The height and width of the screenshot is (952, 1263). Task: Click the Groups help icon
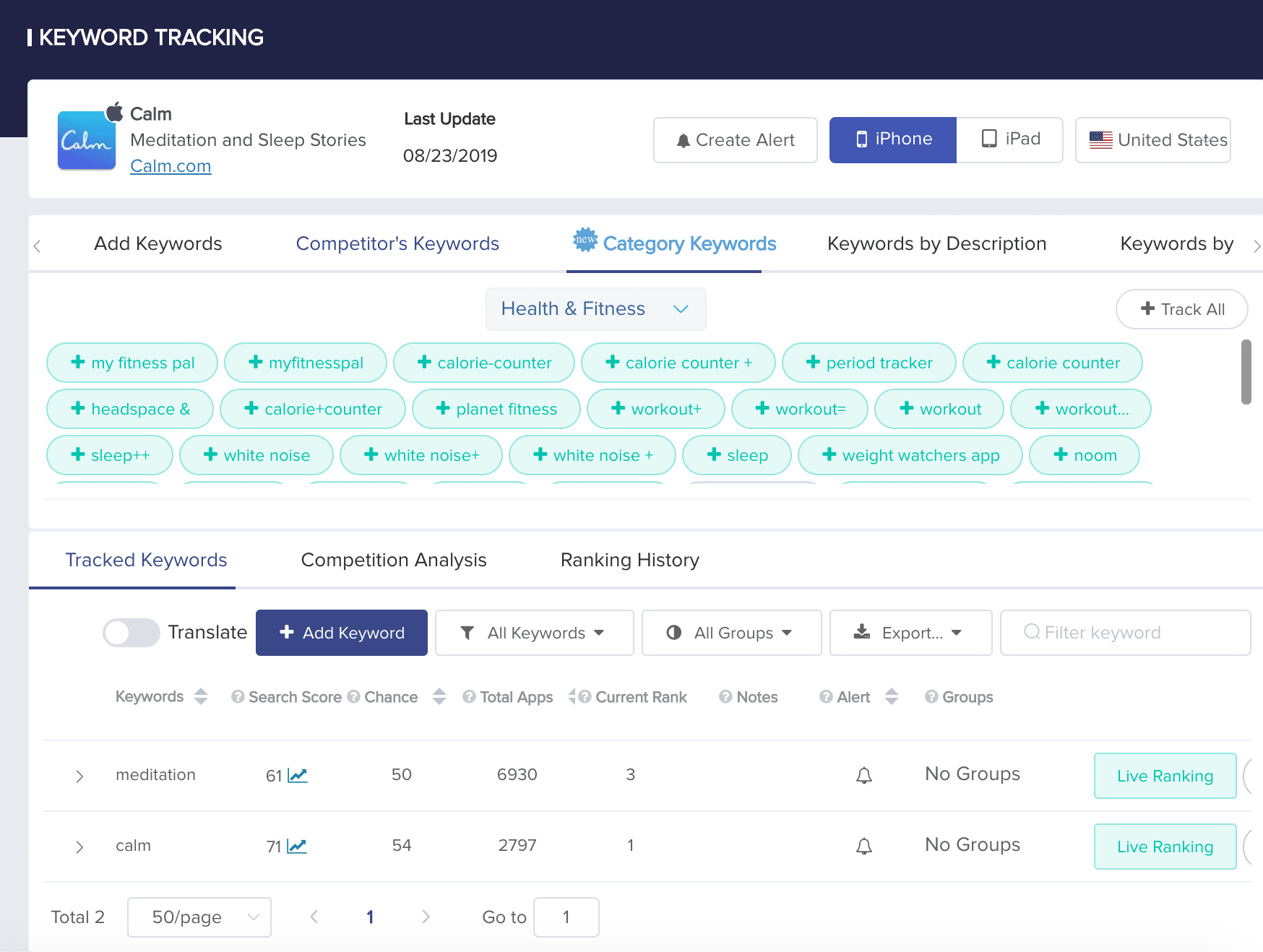click(x=931, y=697)
